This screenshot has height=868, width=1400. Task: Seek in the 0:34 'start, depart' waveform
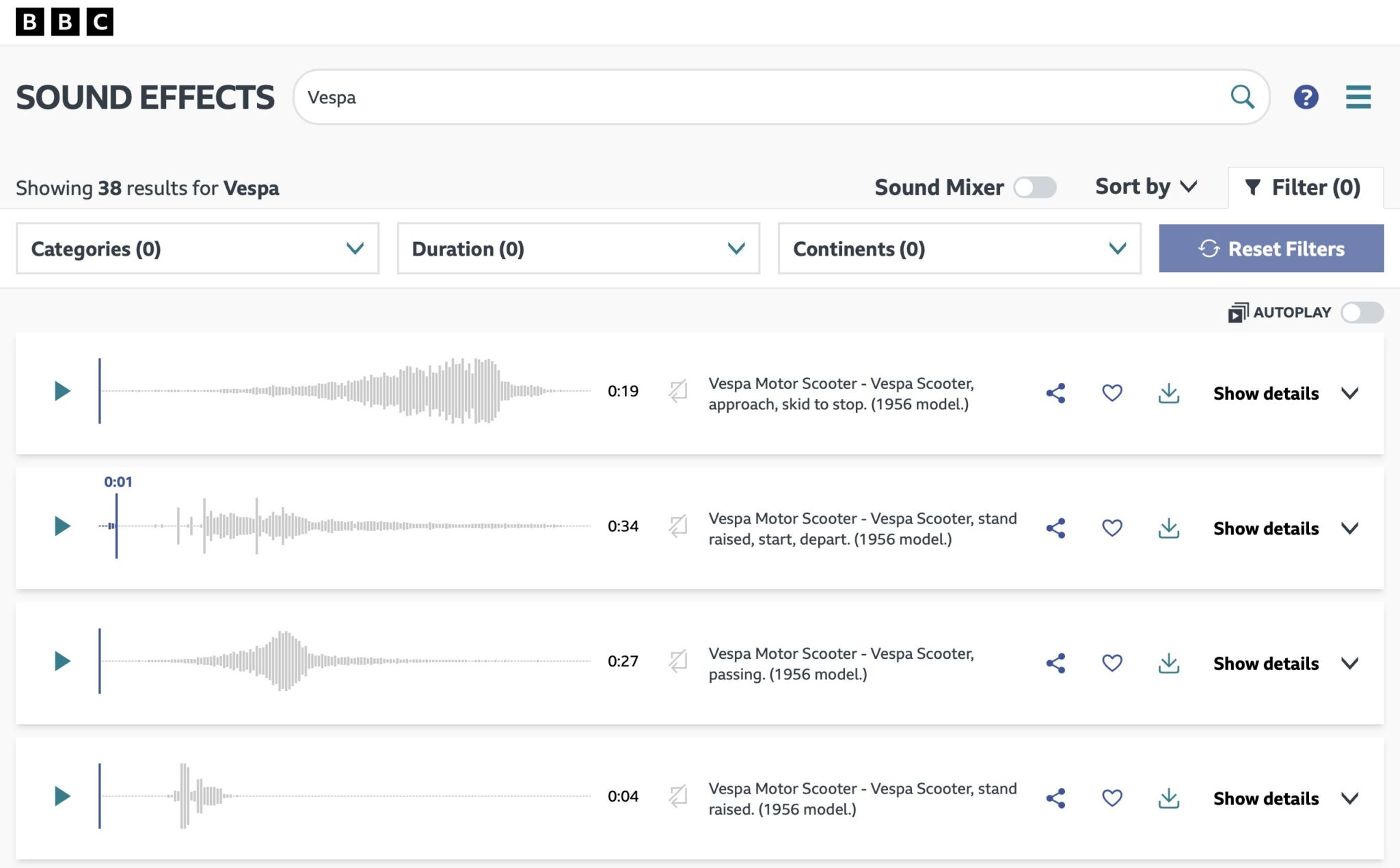click(345, 526)
